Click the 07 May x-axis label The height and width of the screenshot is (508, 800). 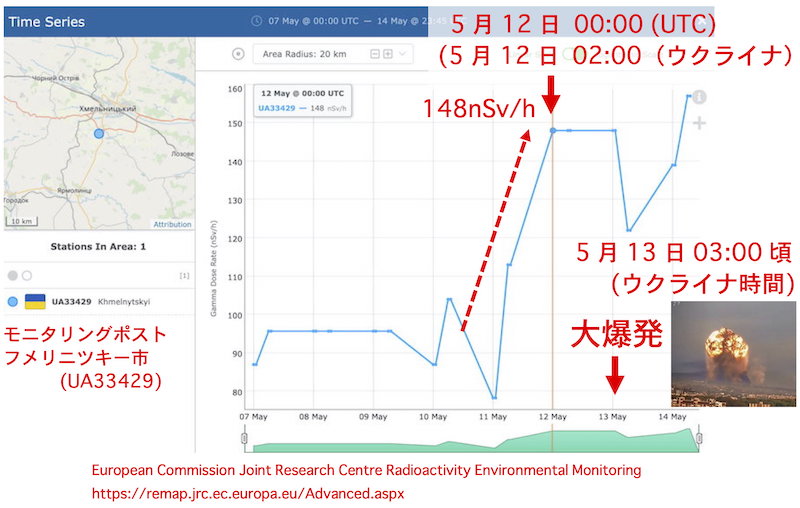pos(253,417)
